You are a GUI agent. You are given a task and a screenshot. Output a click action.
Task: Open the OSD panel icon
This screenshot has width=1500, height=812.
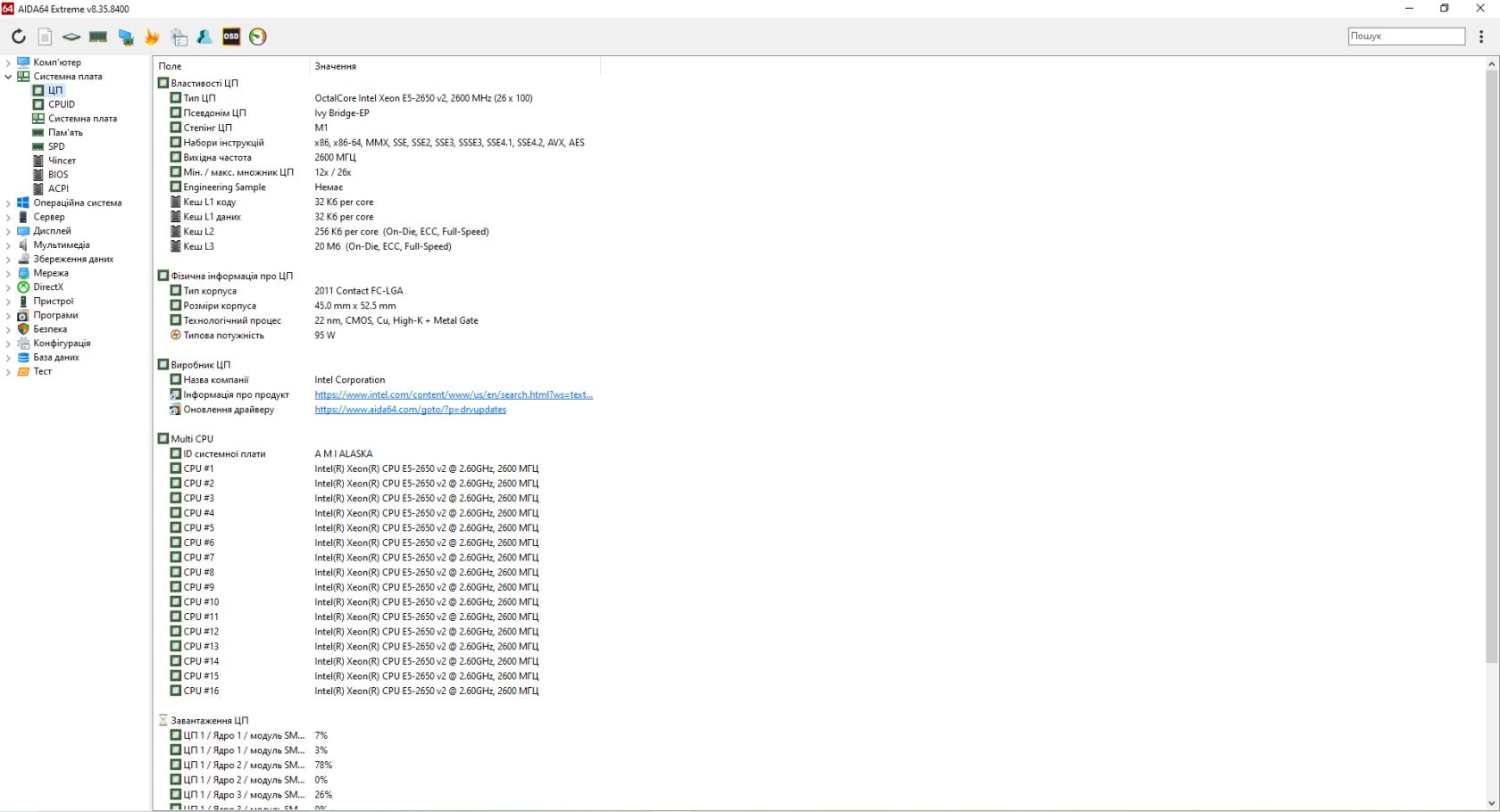click(231, 37)
